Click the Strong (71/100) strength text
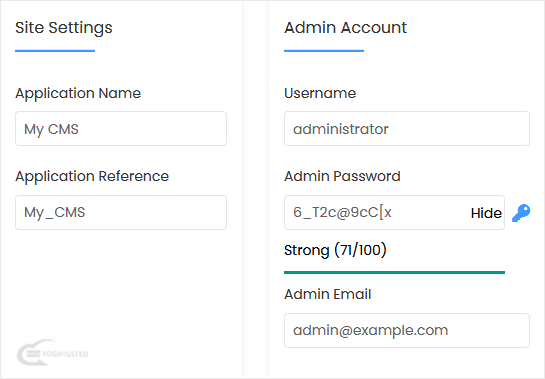545x379 pixels. (x=335, y=250)
